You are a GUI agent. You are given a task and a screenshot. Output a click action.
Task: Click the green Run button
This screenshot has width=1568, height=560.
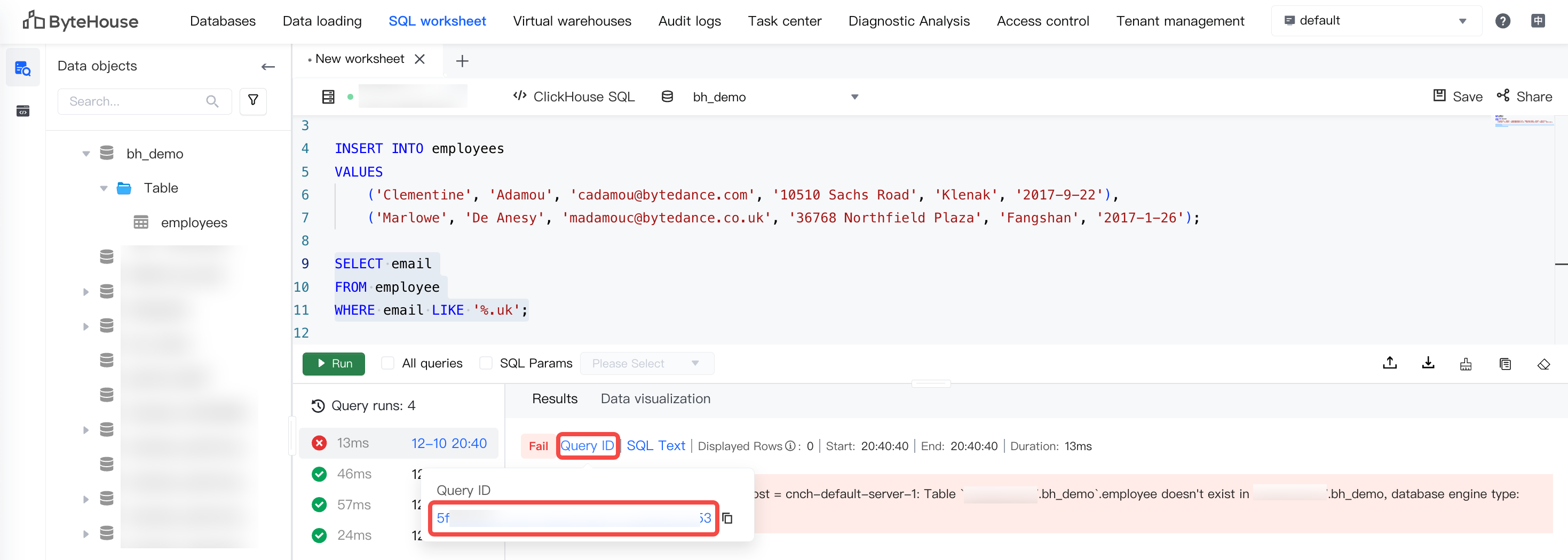coord(334,364)
